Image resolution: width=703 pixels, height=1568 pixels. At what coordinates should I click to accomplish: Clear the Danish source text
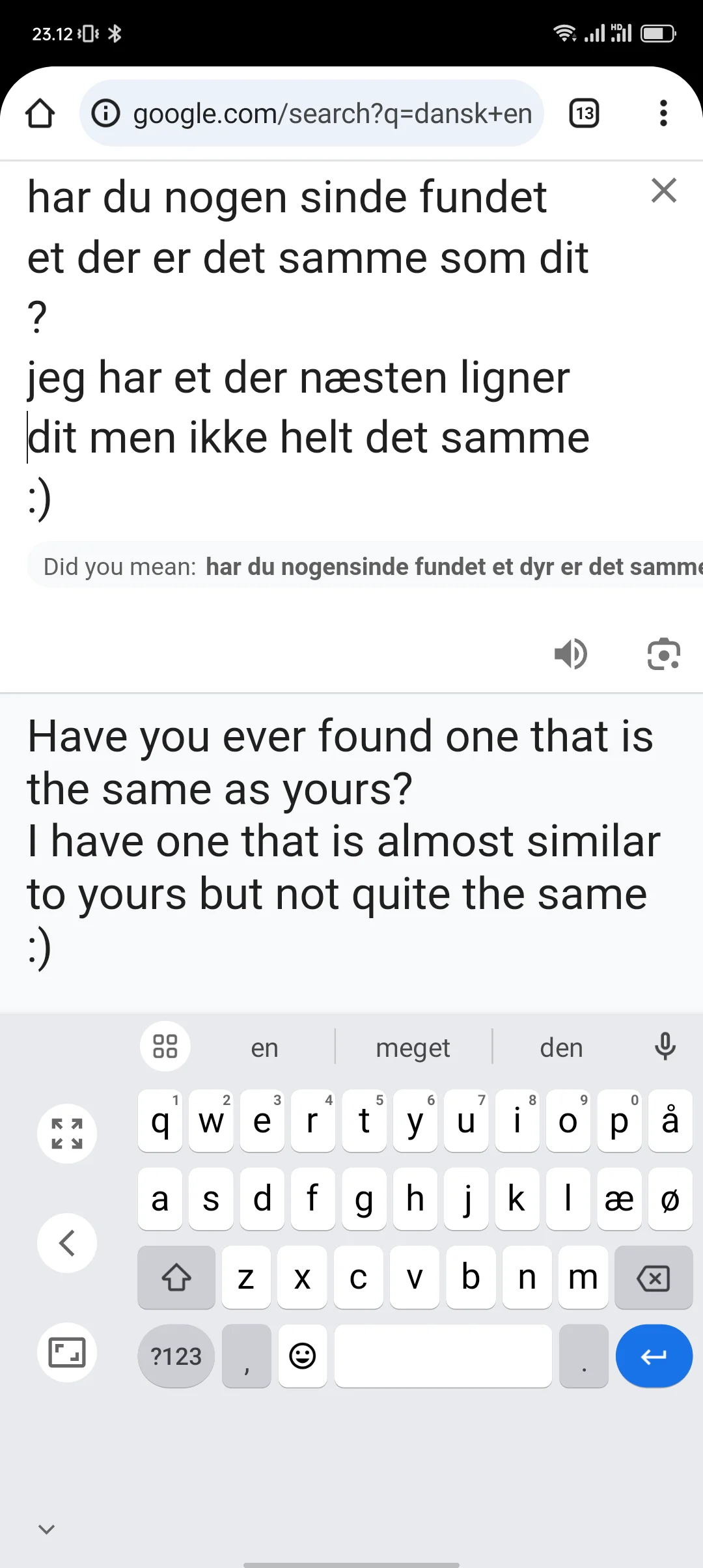663,191
